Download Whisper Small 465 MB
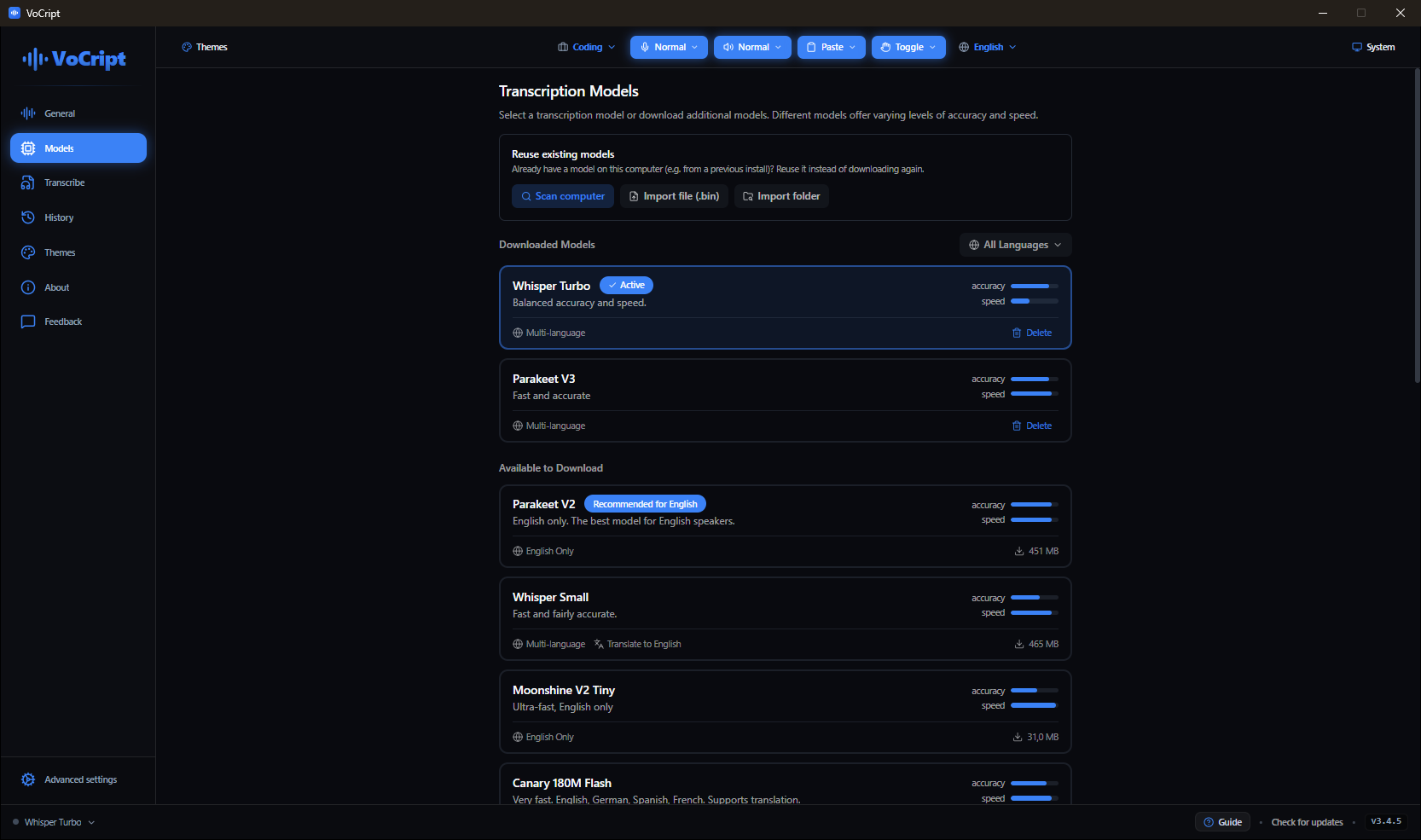This screenshot has width=1421, height=840. pos(1036,644)
